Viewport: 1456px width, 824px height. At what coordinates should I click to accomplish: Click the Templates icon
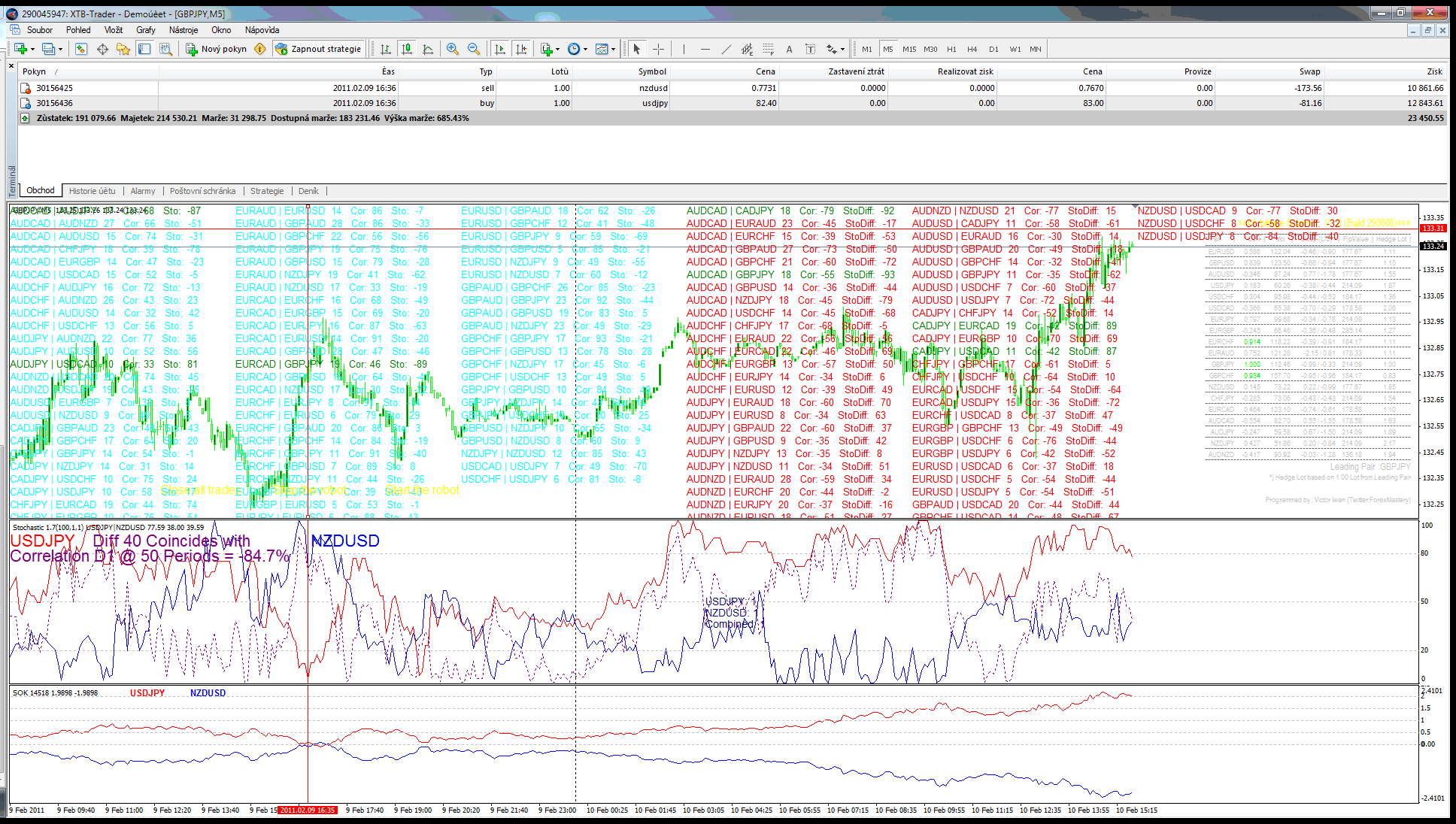pyautogui.click(x=602, y=49)
